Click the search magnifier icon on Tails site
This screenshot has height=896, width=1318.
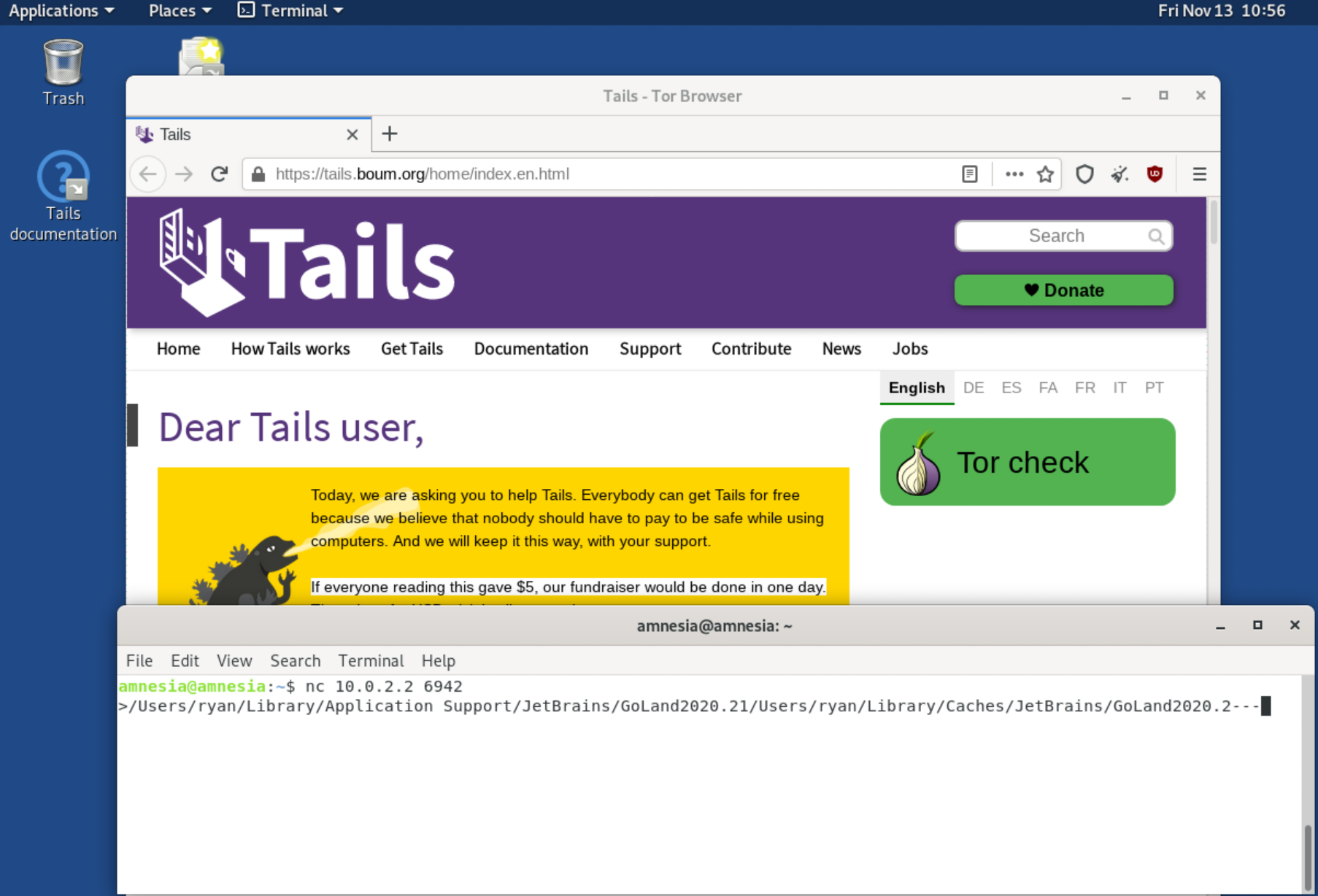tap(1155, 236)
